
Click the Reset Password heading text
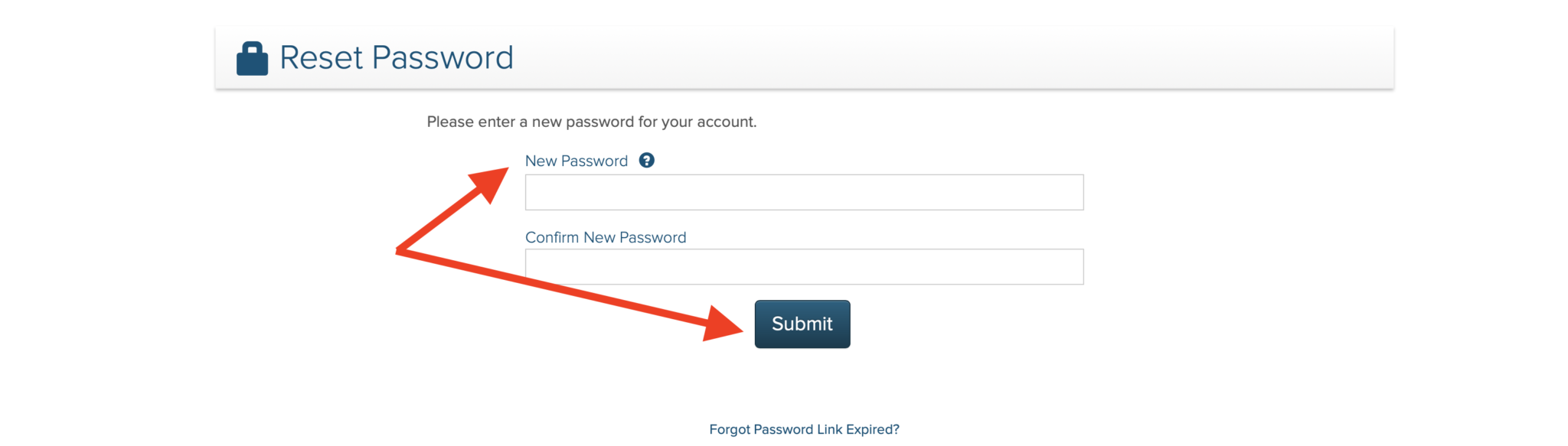point(396,58)
